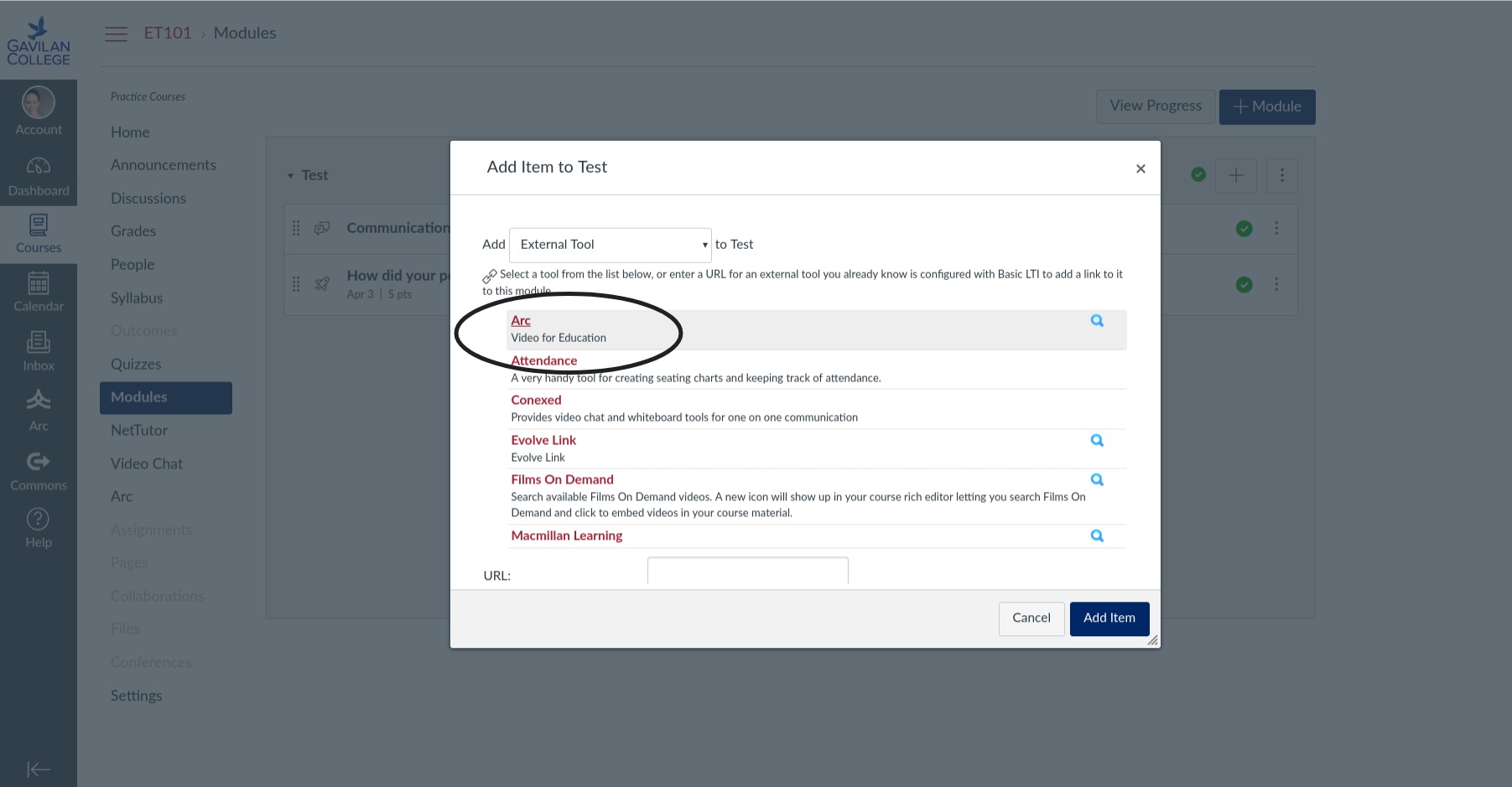Select the Attendance tool link
The image size is (1512, 787).
coord(544,361)
